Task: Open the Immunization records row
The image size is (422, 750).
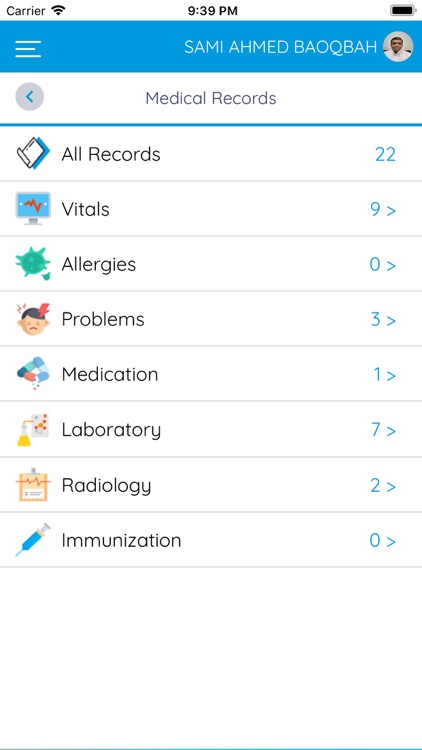Action: 211,540
